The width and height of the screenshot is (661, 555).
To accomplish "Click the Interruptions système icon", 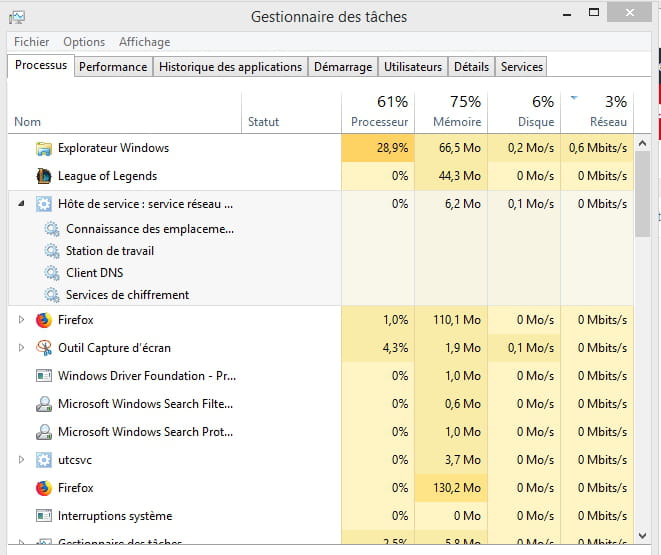I will (x=44, y=516).
